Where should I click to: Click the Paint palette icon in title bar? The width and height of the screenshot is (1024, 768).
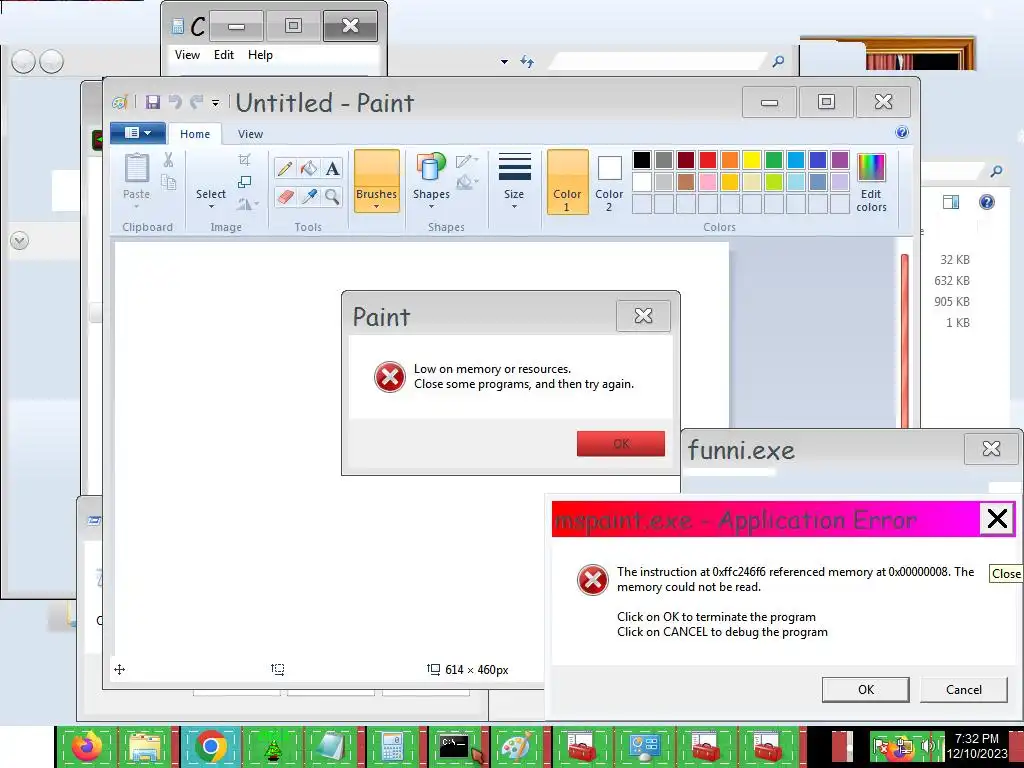pos(120,103)
